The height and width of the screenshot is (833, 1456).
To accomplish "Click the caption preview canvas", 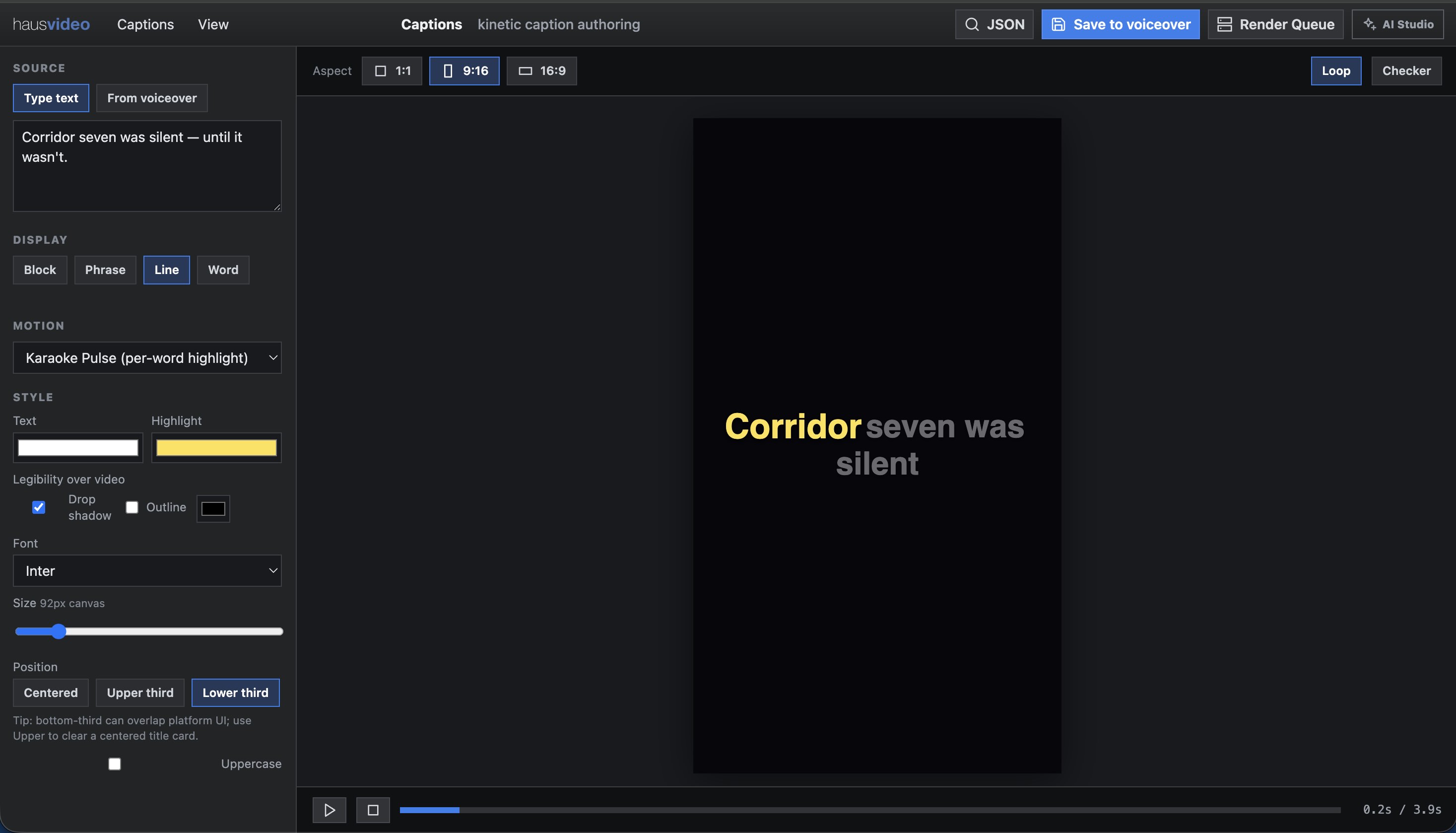I will tap(877, 445).
